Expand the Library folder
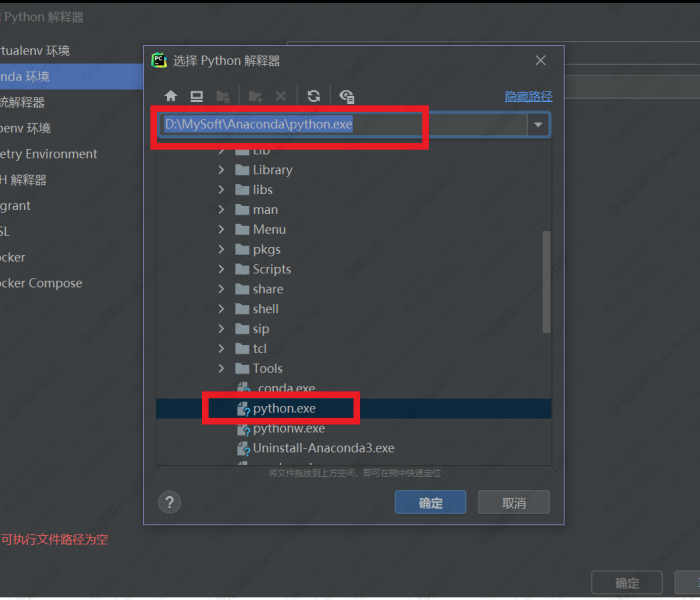Image resolution: width=700 pixels, height=600 pixels. [x=221, y=170]
